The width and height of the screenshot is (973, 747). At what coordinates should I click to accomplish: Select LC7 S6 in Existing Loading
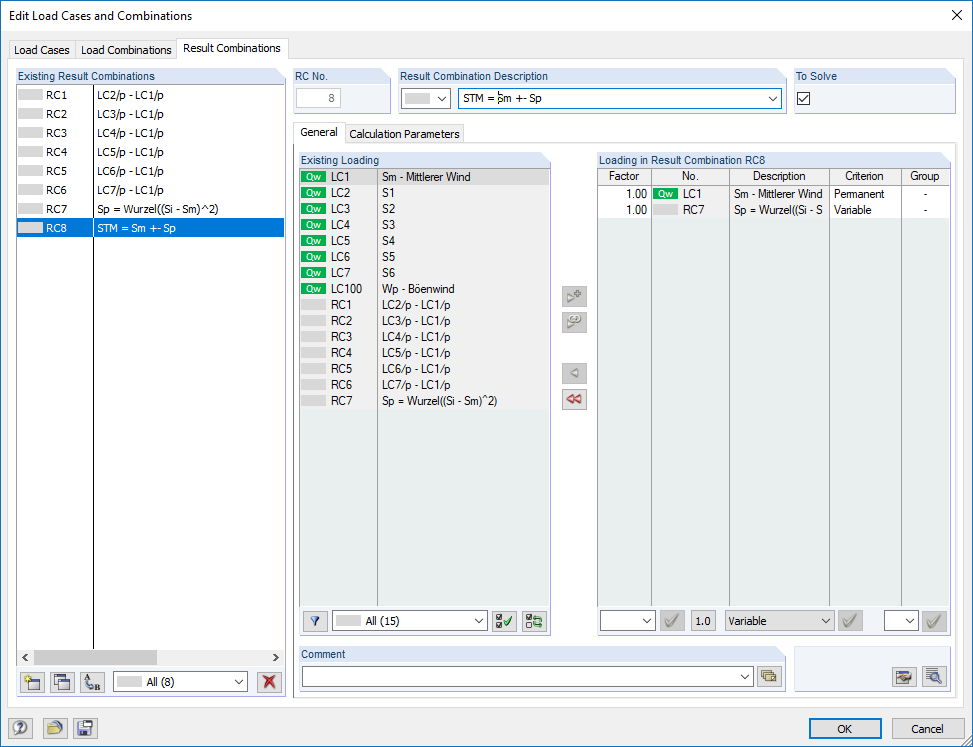(x=424, y=273)
